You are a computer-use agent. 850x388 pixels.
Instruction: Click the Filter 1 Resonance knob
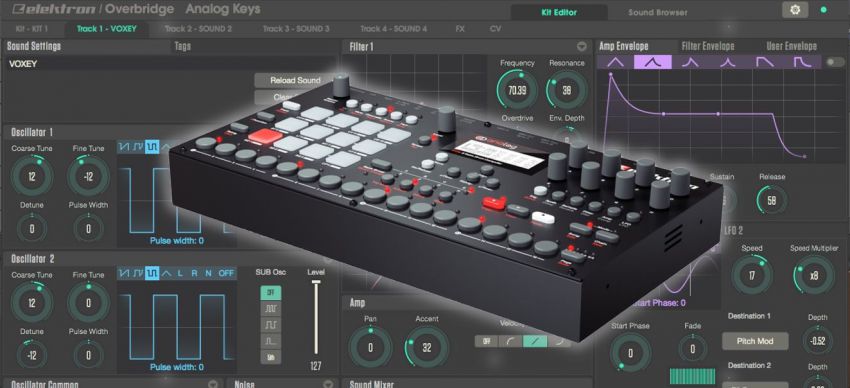tap(567, 90)
